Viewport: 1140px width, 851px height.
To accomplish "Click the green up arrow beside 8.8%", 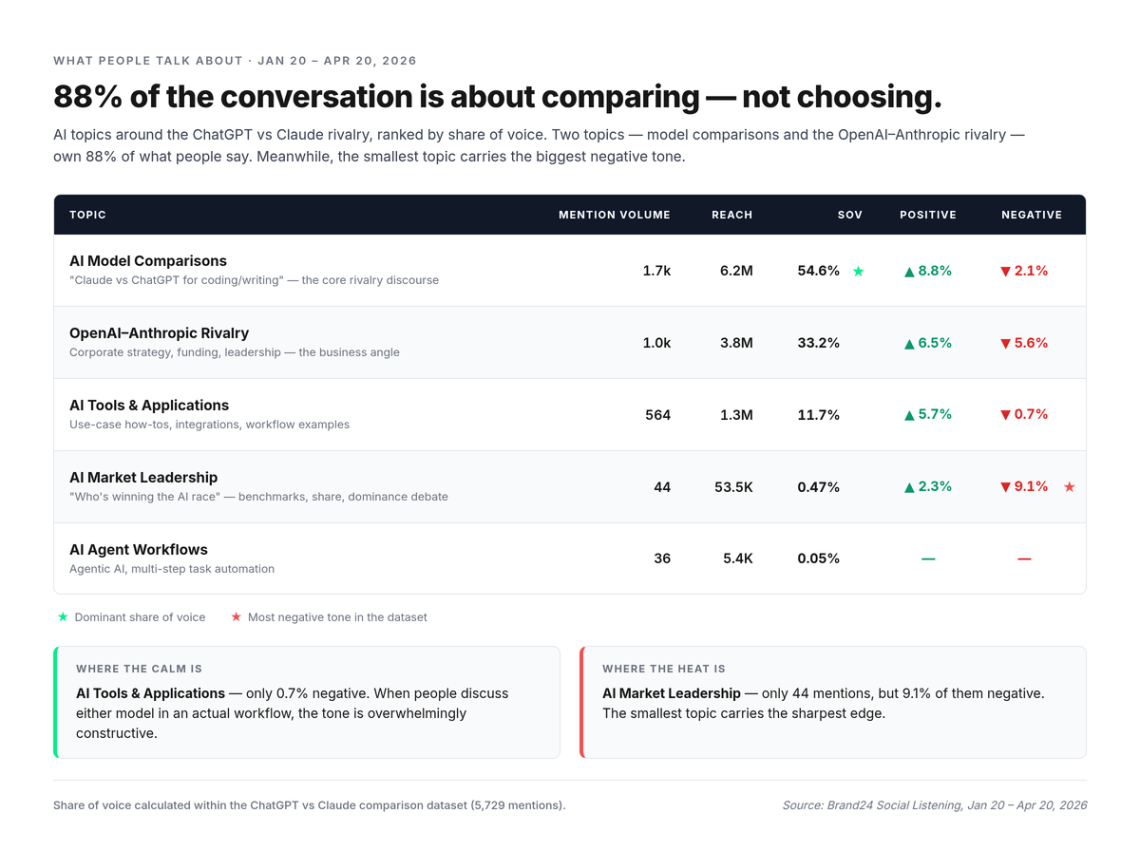I will 909,271.
